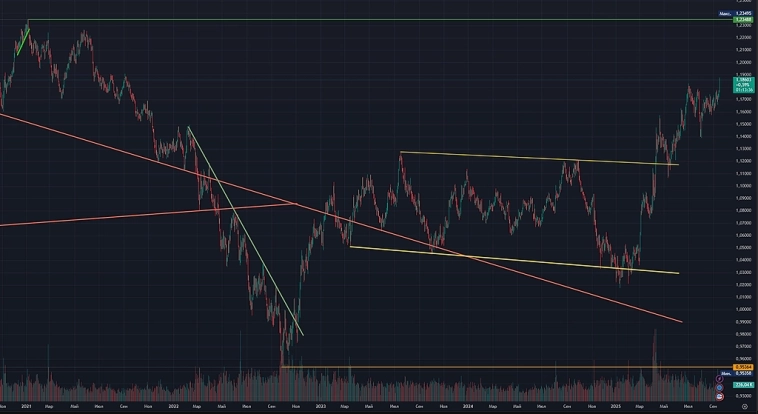Click the volume label 236,04 K
The width and height of the screenshot is (758, 414).
[x=743, y=384]
